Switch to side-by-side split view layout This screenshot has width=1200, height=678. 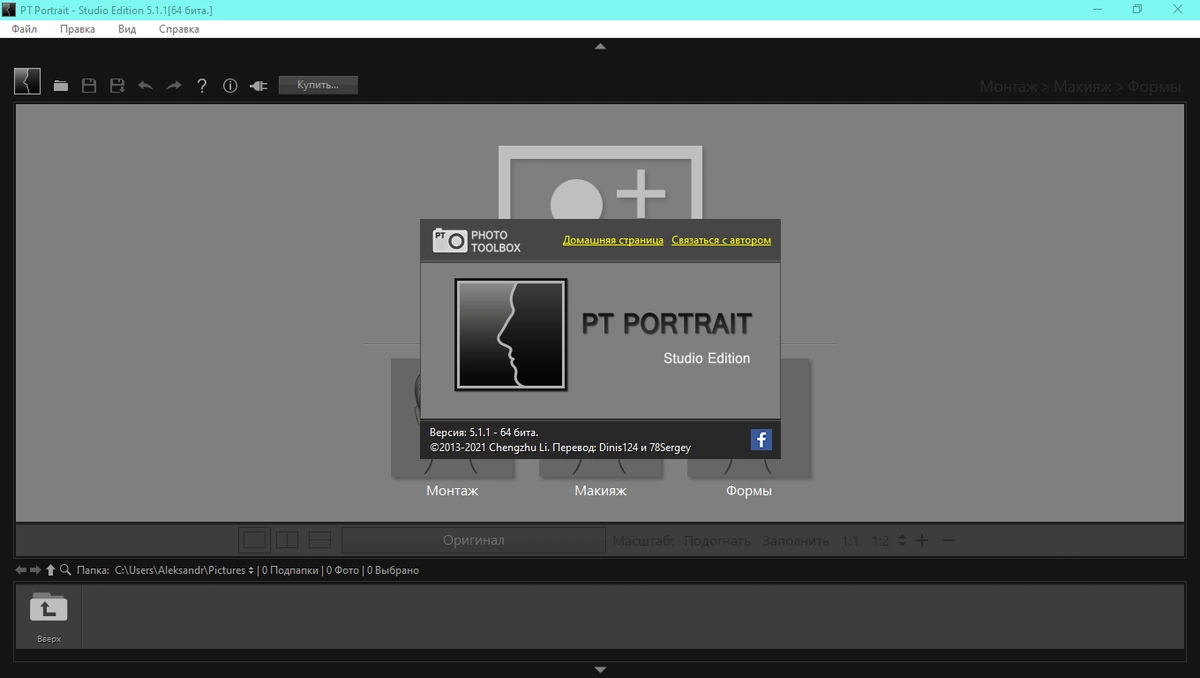(x=287, y=540)
